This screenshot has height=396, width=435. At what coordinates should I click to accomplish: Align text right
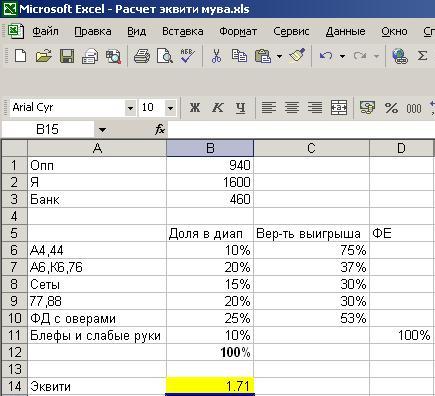pos(315,108)
